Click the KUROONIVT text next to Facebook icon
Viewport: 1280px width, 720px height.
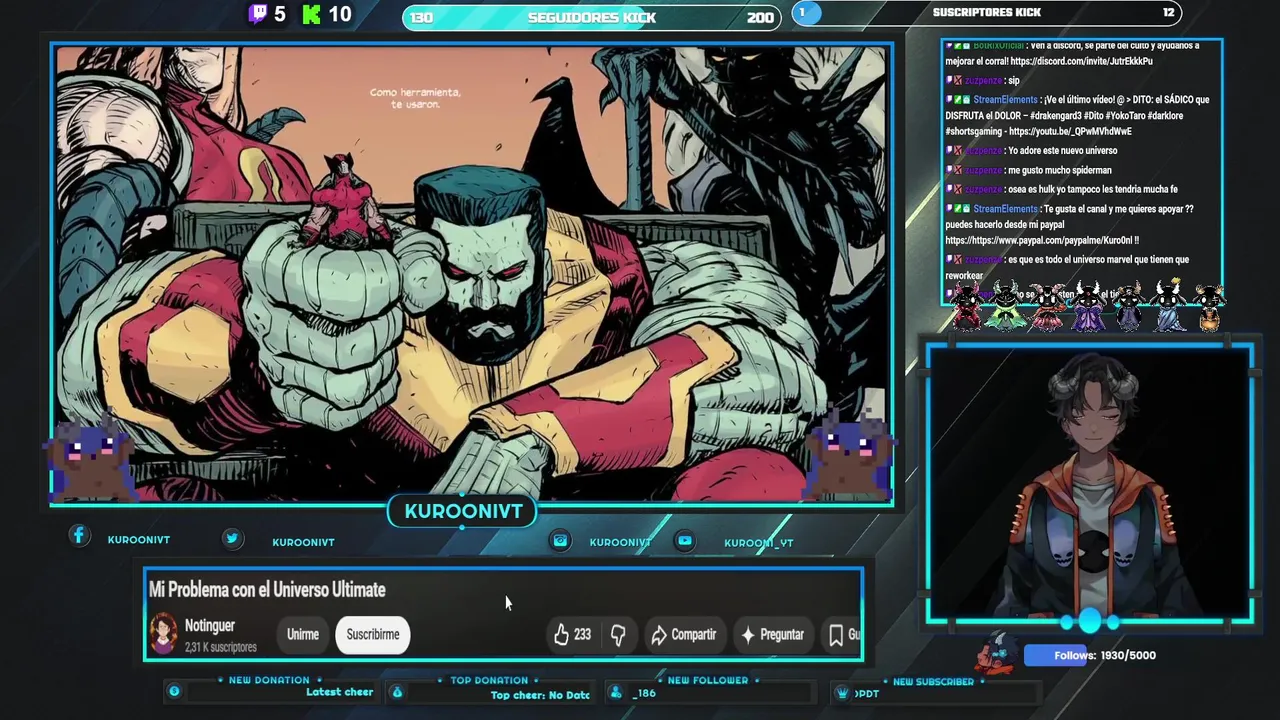click(x=139, y=540)
